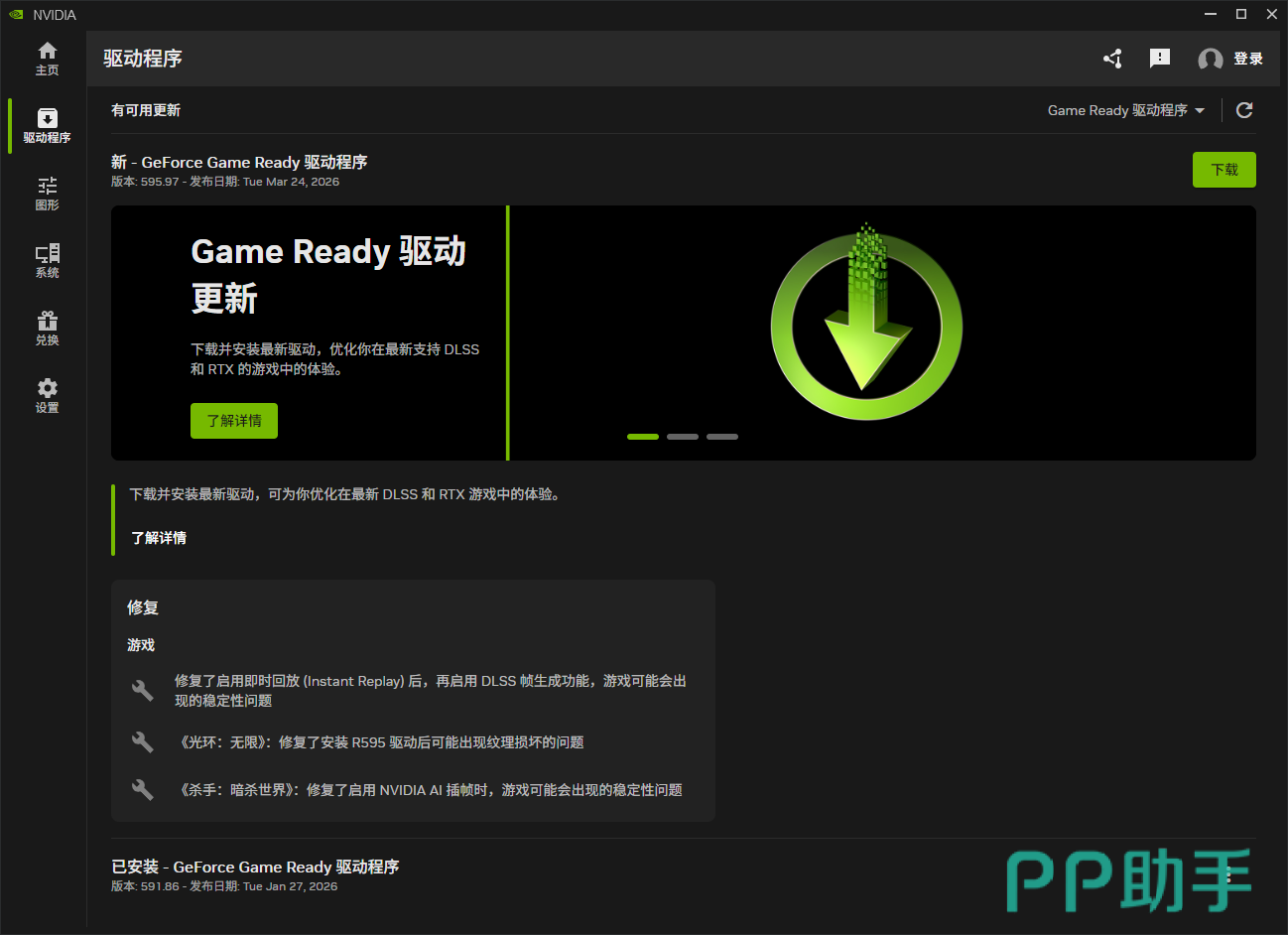Click the Instant Replay fix description
This screenshot has height=935, width=1288.
tap(431, 691)
